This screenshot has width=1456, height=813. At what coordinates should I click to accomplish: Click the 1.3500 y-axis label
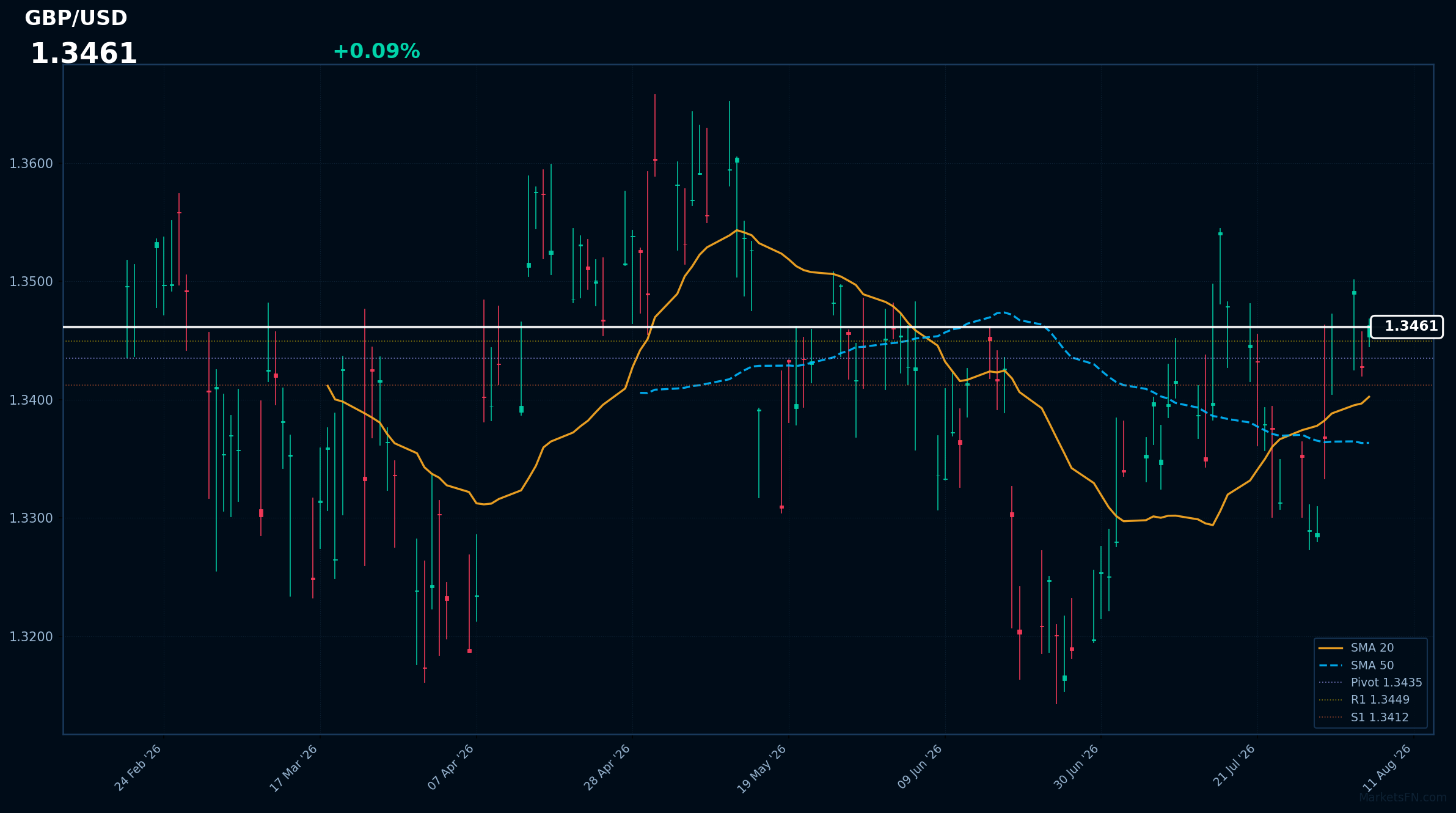(31, 282)
